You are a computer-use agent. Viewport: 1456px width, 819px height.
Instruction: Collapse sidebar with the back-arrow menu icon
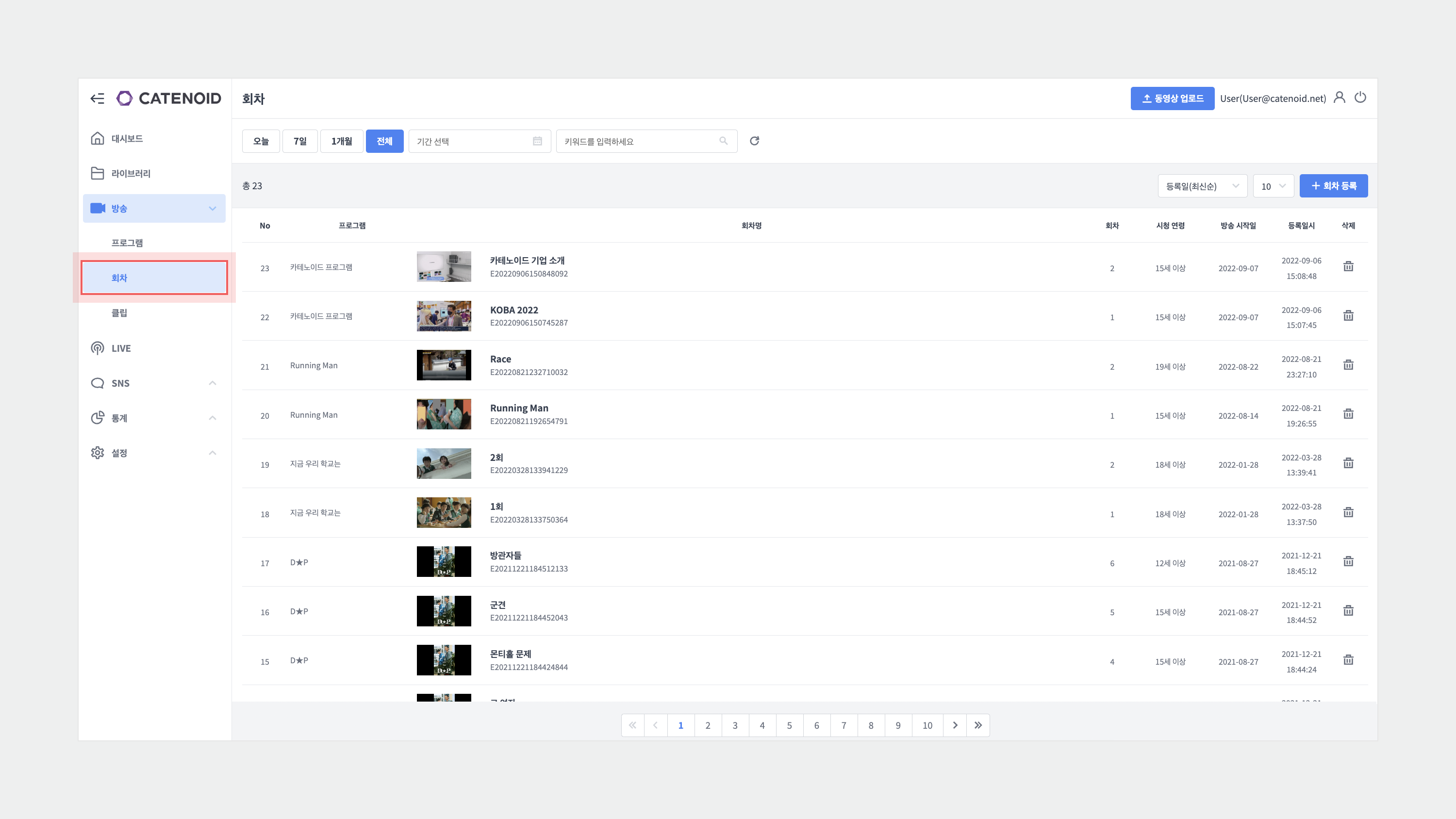pyautogui.click(x=97, y=98)
